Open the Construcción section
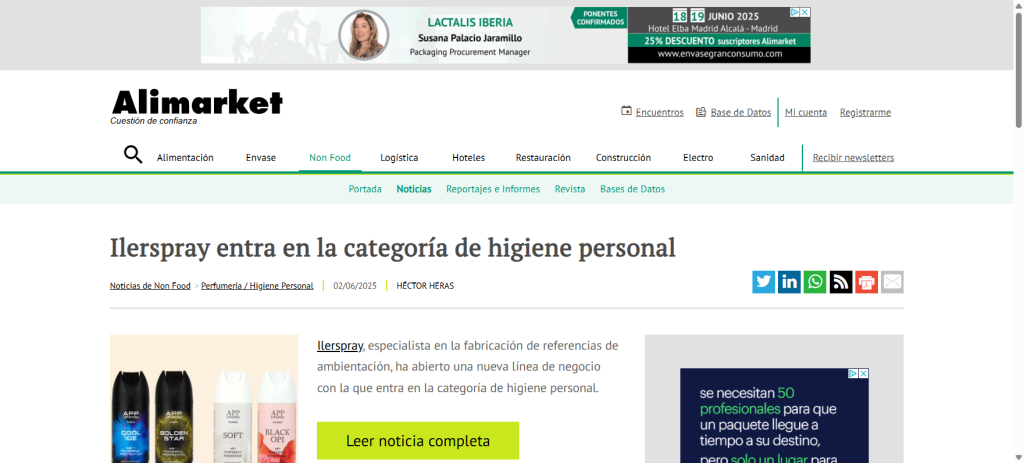The width and height of the screenshot is (1024, 463). pos(623,157)
